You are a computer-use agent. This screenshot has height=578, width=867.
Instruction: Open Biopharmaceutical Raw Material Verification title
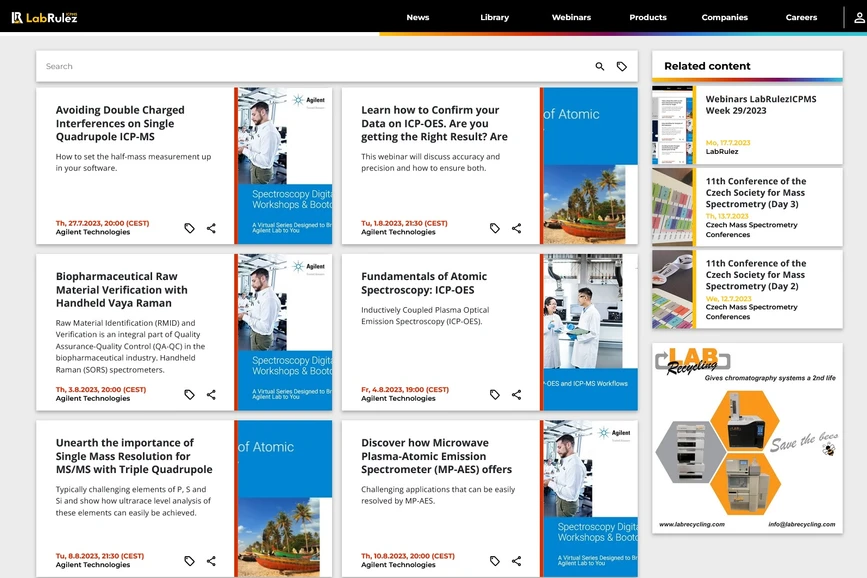coord(122,290)
